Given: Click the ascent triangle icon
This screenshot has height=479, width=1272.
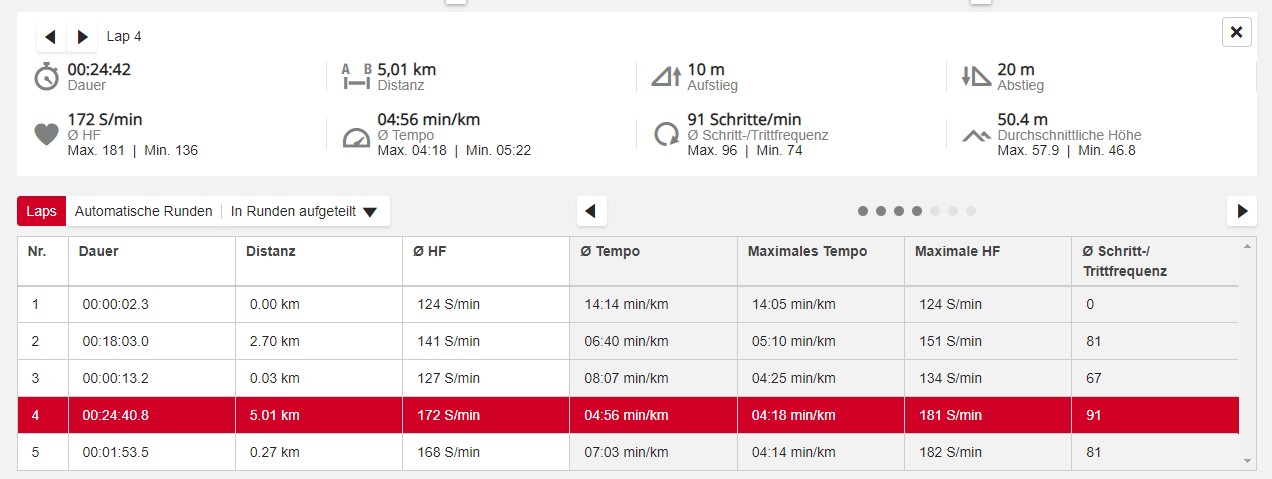Looking at the screenshot, I should tap(665, 77).
